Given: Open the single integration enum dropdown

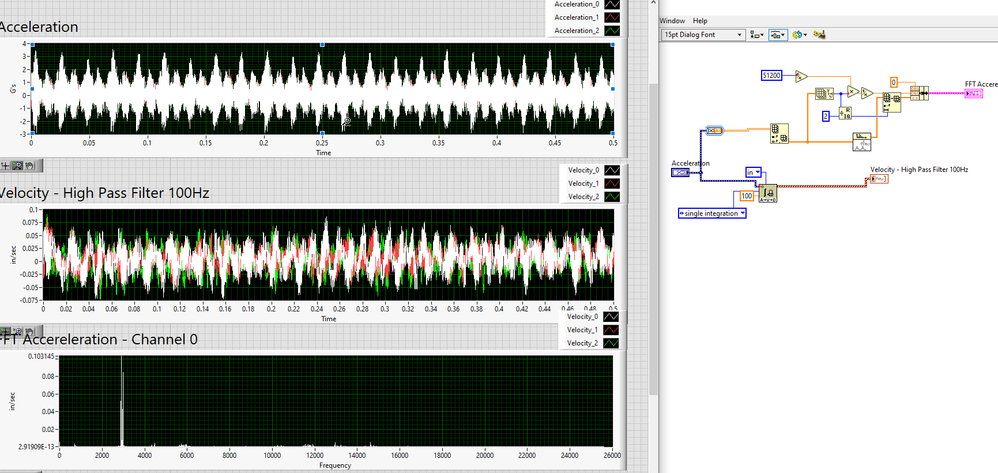Looking at the screenshot, I should coord(712,213).
